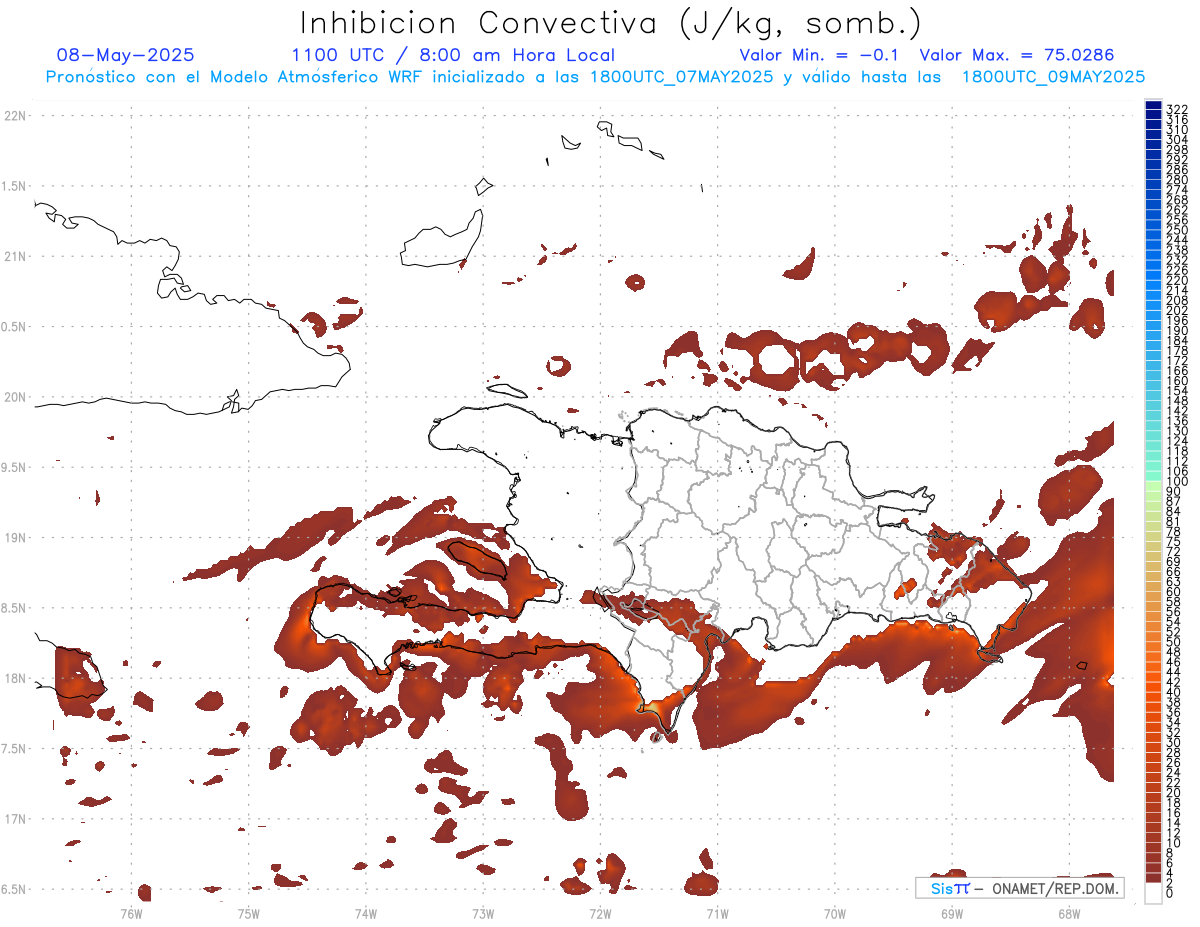Click the legend value '160' on color scale
Viewport: 1200px width, 927px height.
(1177, 382)
